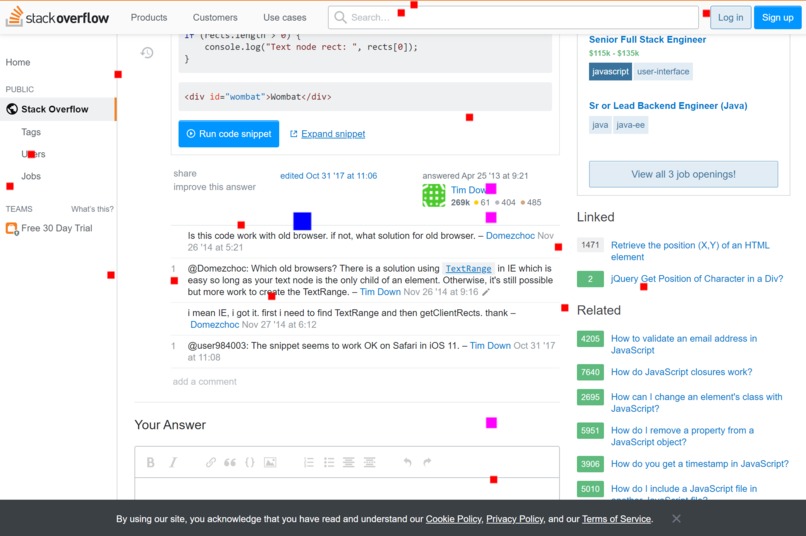806x536 pixels.
Task: Open the TextRange code link in the comment
Action: click(468, 268)
